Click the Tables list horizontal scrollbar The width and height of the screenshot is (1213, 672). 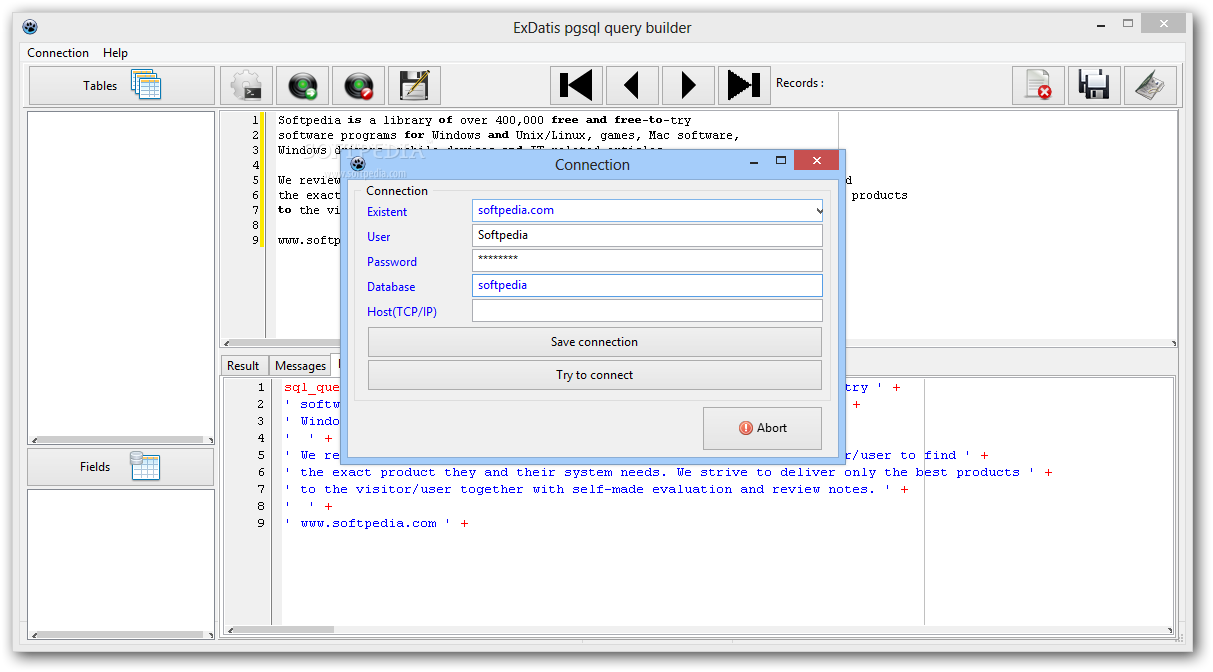[121, 439]
